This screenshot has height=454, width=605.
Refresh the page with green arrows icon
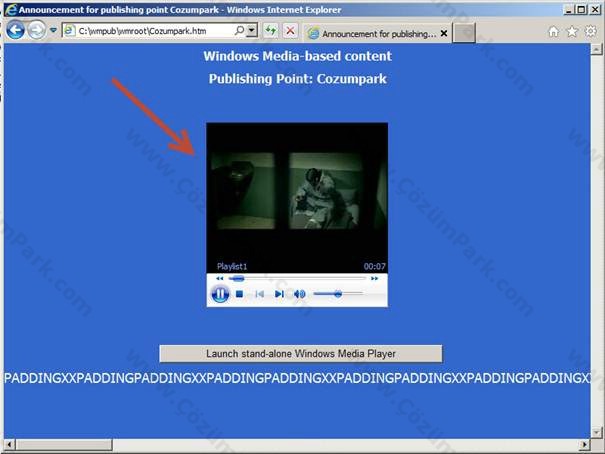[x=271, y=30]
